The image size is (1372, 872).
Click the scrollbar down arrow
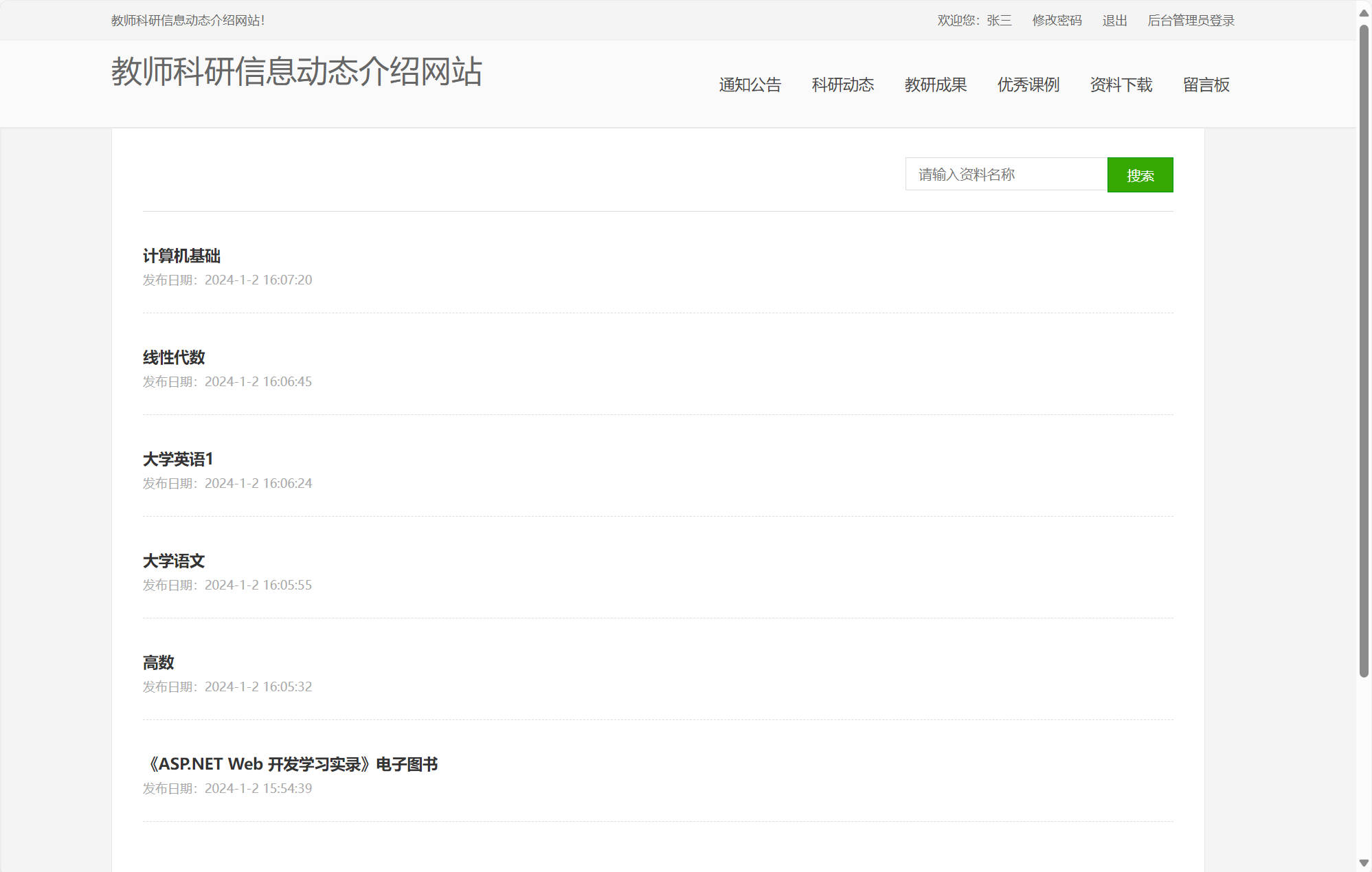coord(1364,863)
